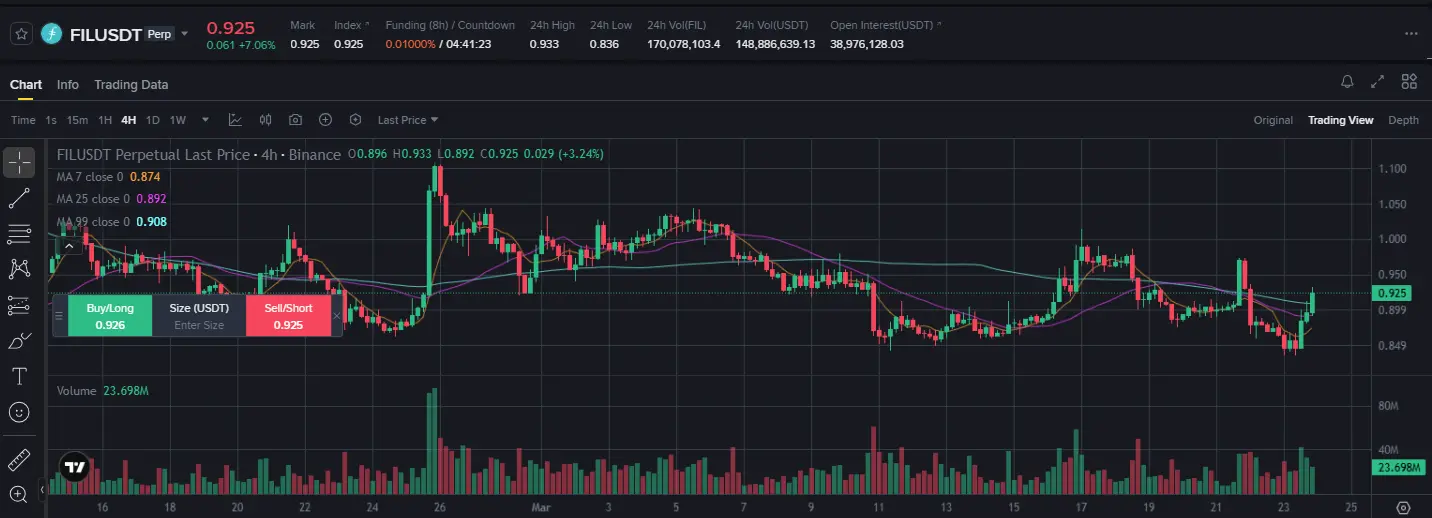Select the zoom in magnifier tool
This screenshot has width=1432, height=518.
19,494
